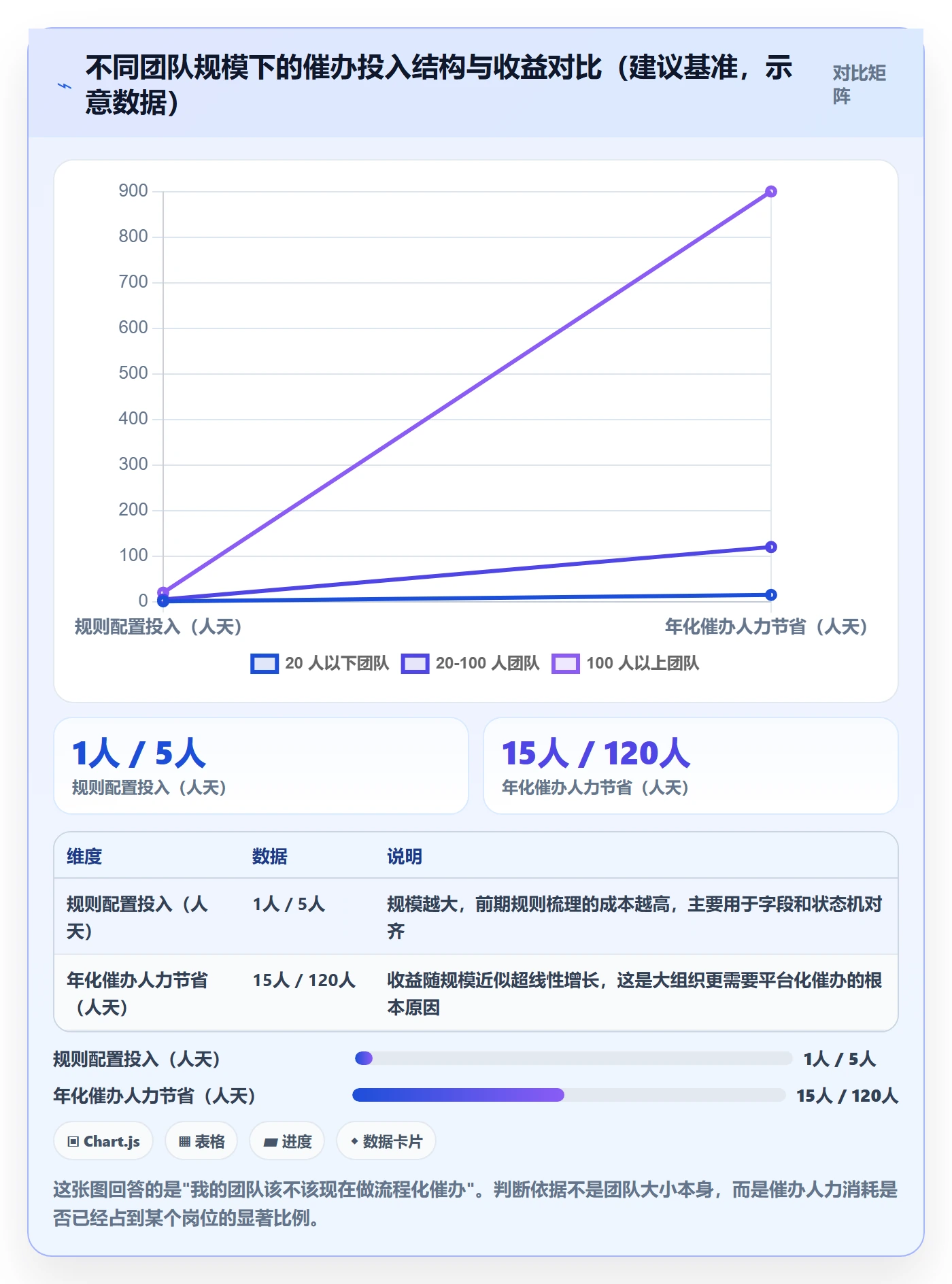Viewport: 952px width, 1284px height.
Task: Click the 100 人以上团队 data point at 900
Action: coord(770,192)
